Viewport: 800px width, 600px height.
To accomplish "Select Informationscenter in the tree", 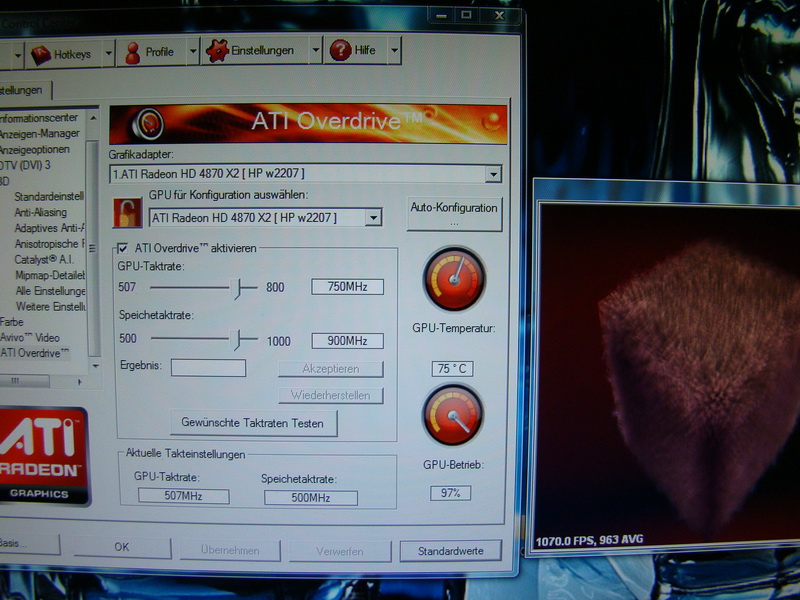I will (x=39, y=118).
